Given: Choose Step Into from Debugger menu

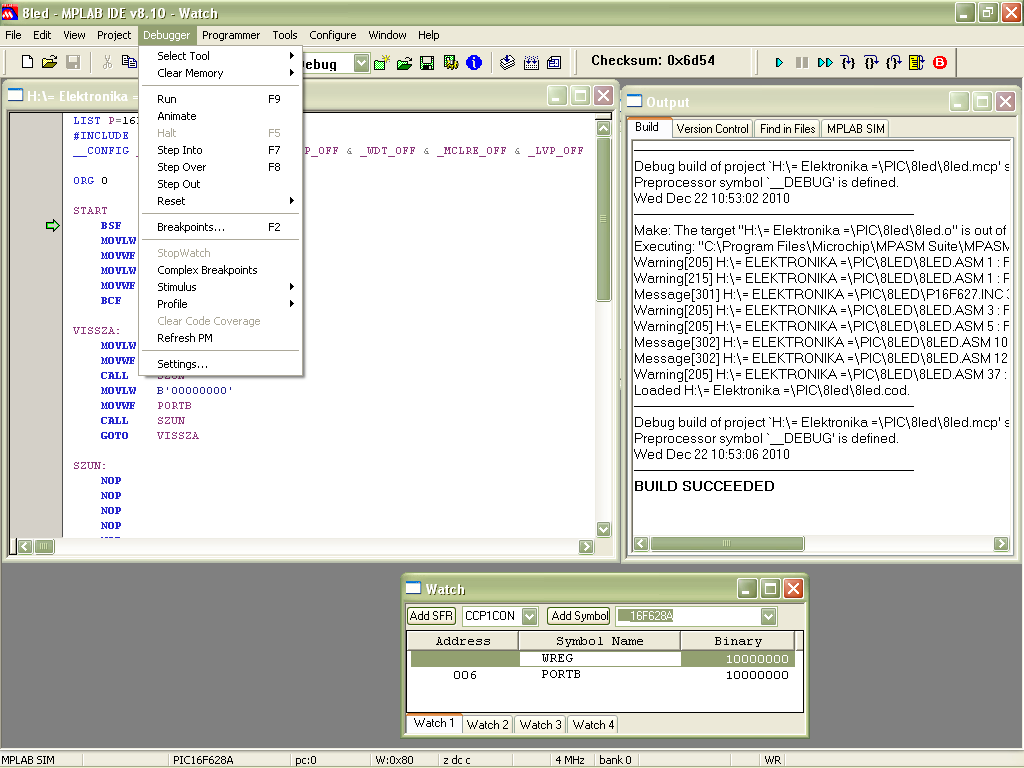Looking at the screenshot, I should pyautogui.click(x=180, y=150).
